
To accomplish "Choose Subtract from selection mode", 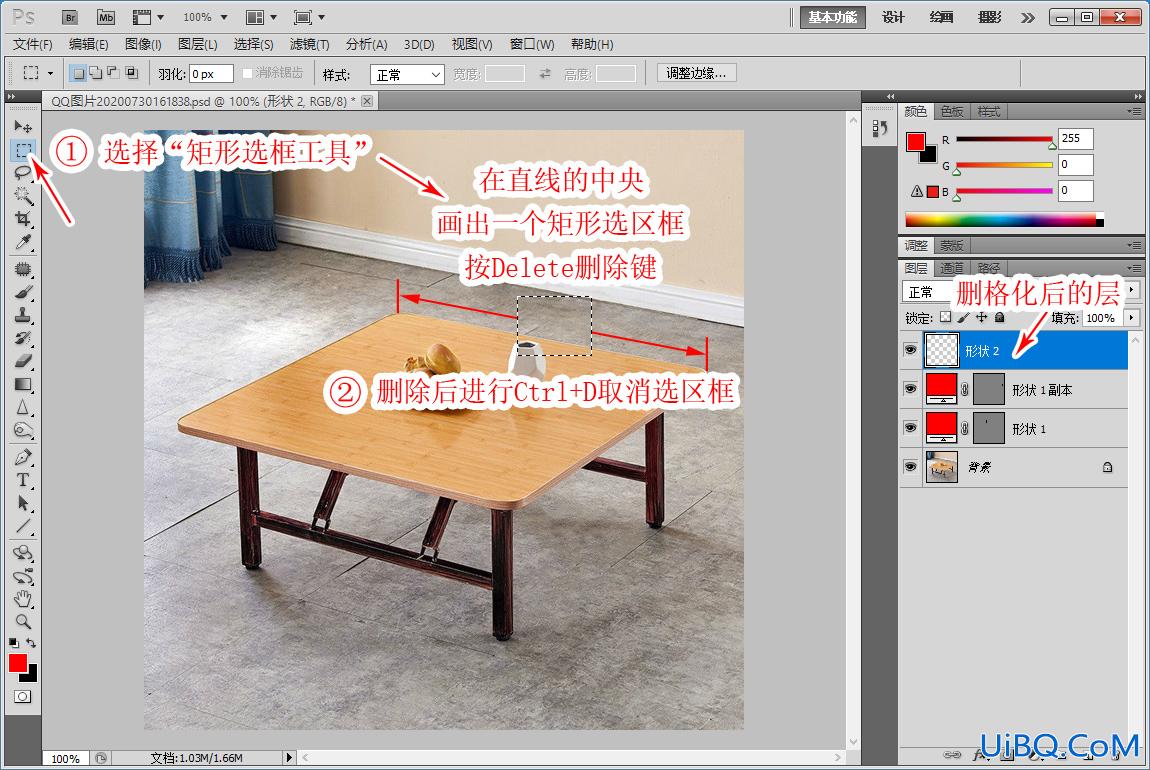I will click(x=113, y=73).
